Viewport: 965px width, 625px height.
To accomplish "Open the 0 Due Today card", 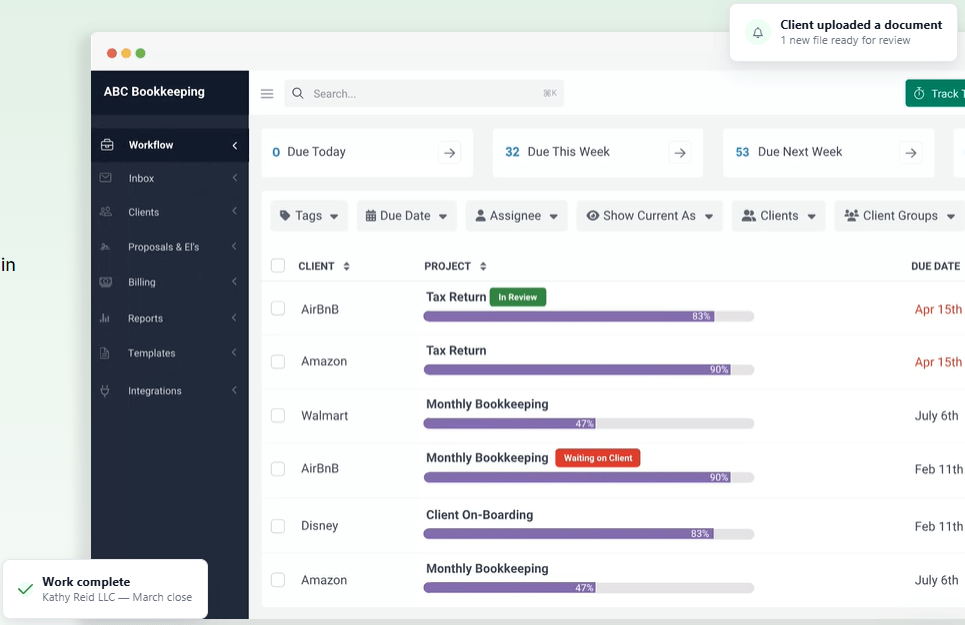I will point(367,153).
